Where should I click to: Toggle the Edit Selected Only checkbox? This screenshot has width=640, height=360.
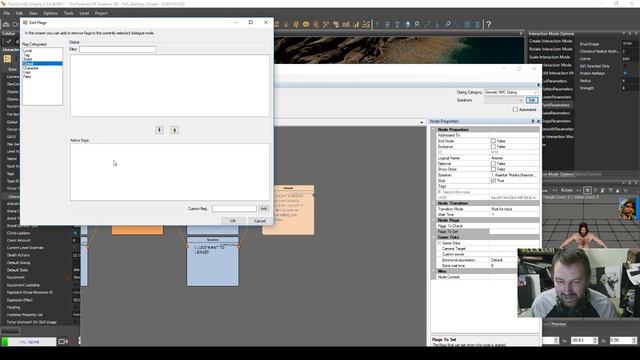pos(625,66)
